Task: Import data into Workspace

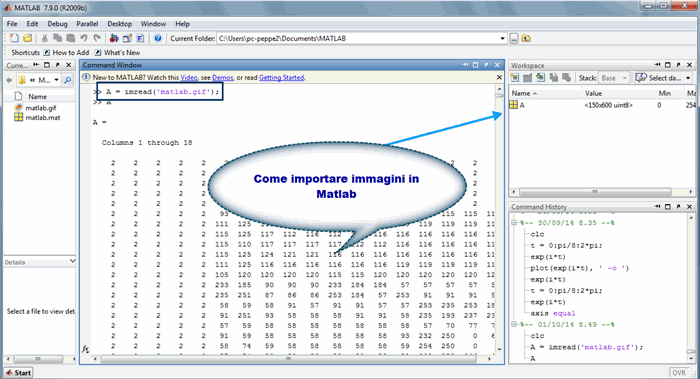Action: pyautogui.click(x=541, y=78)
